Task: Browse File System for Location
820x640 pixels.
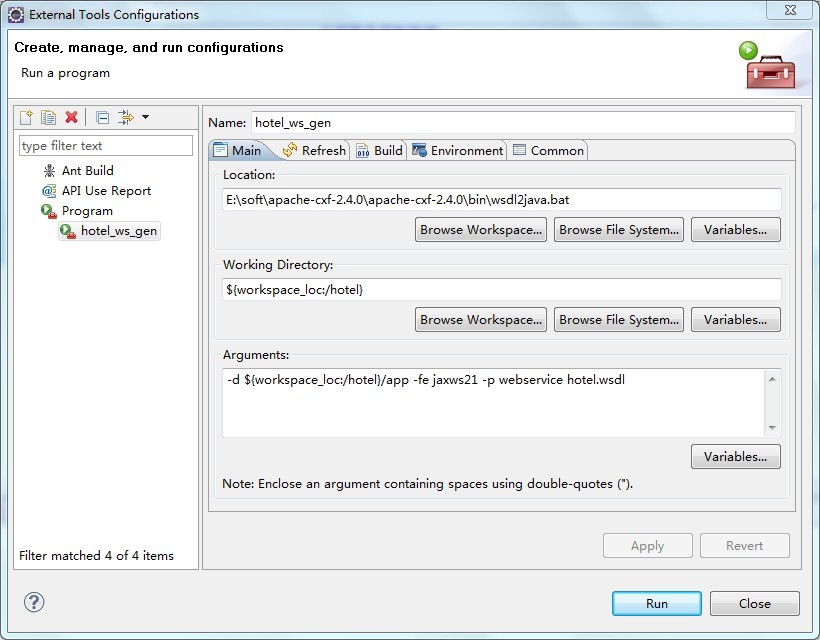Action: click(619, 230)
